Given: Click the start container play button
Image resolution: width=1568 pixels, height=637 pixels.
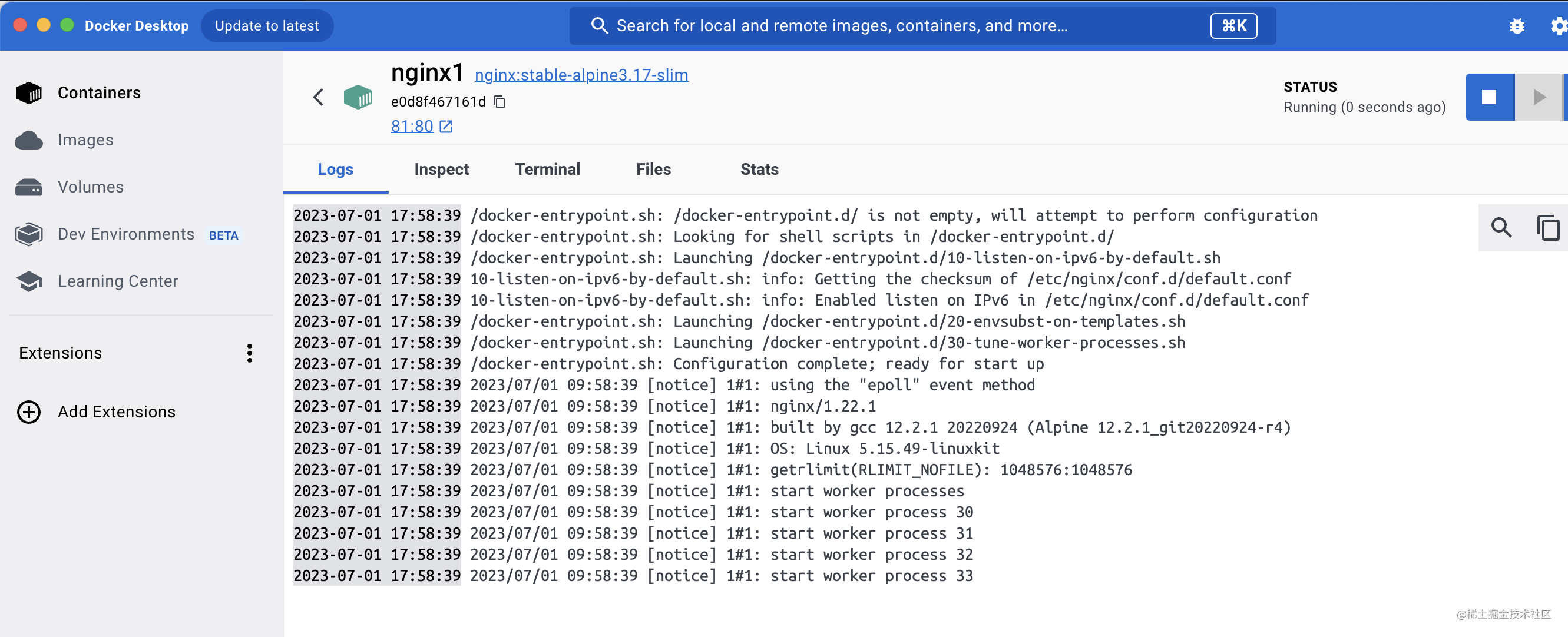Looking at the screenshot, I should point(1539,97).
